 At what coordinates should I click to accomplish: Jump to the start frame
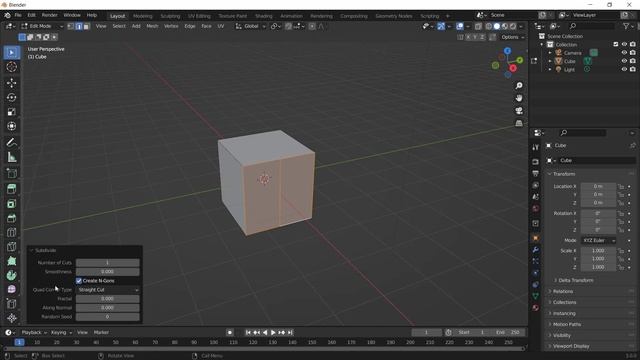coord(248,333)
